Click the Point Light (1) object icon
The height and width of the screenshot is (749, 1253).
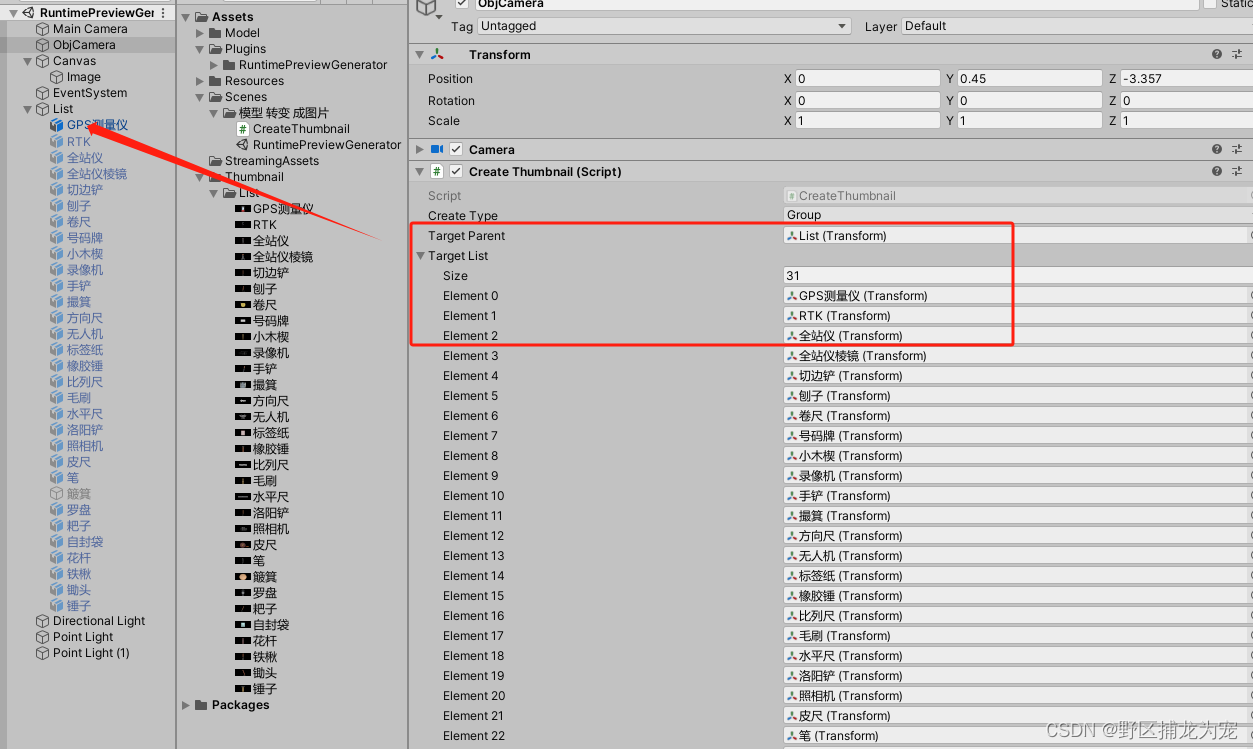point(43,653)
